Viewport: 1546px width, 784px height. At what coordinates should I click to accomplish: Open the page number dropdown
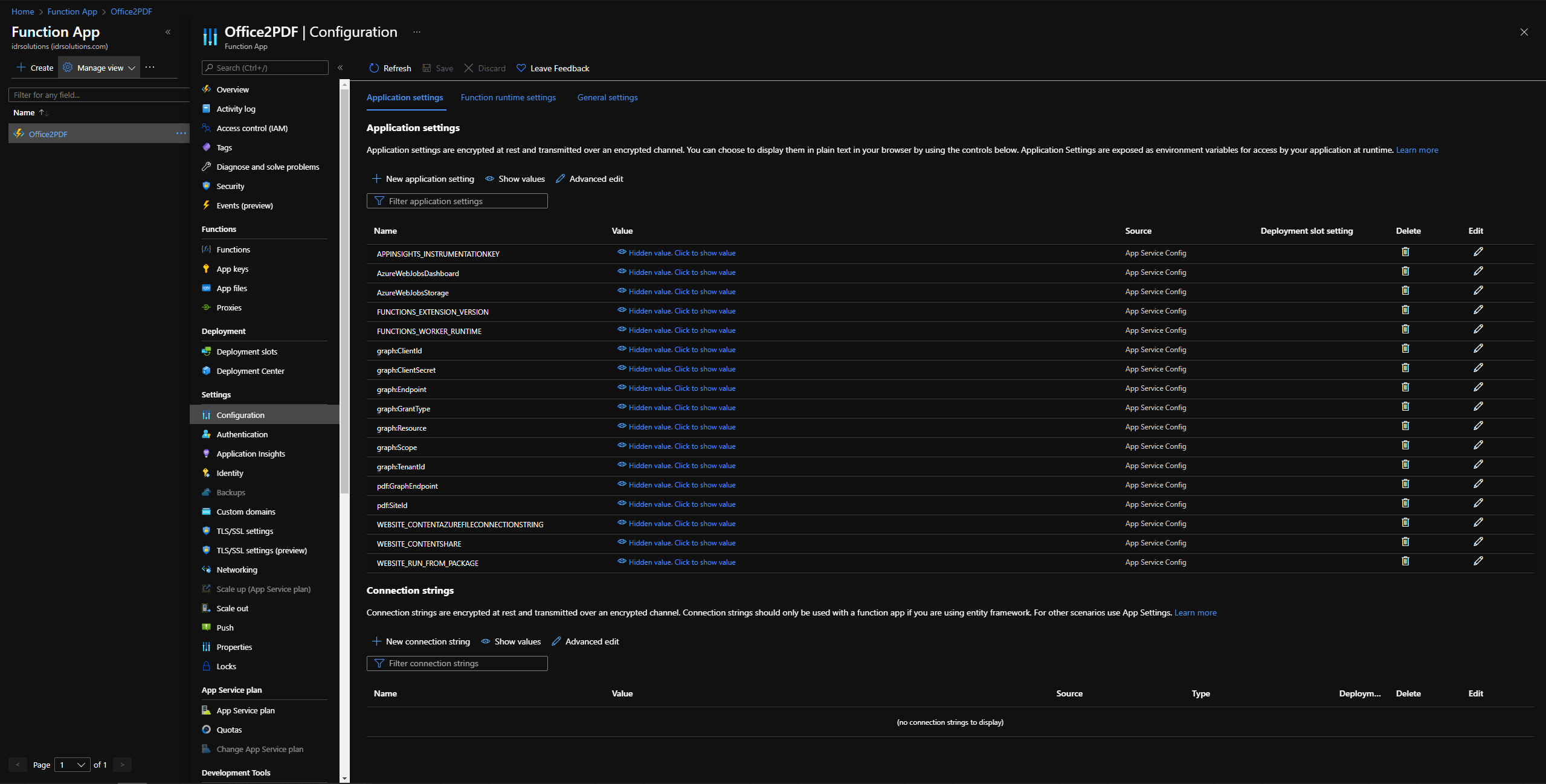[72, 765]
